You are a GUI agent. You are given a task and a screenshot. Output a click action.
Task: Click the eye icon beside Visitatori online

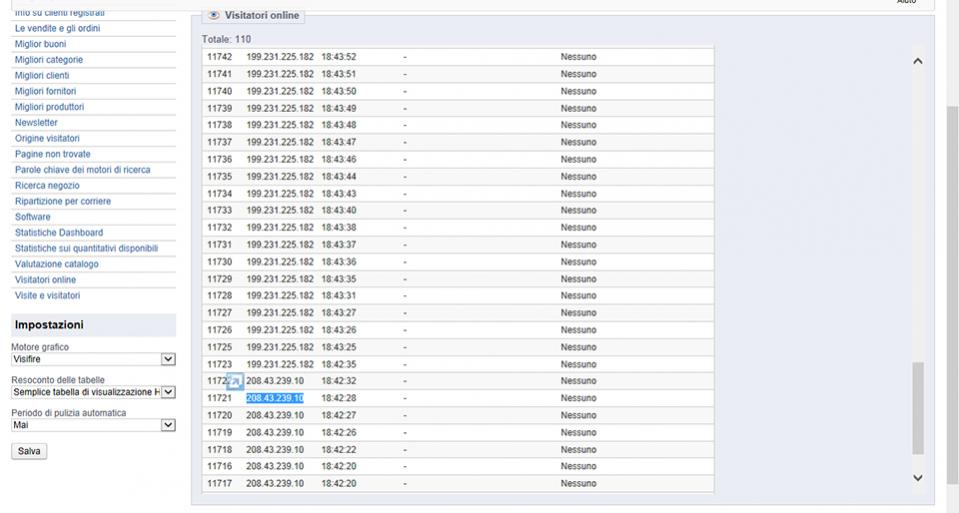[214, 16]
